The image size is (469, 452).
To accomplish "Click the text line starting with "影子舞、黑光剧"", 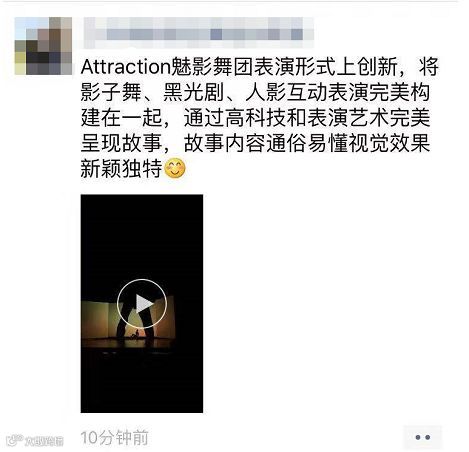I will [x=255, y=92].
